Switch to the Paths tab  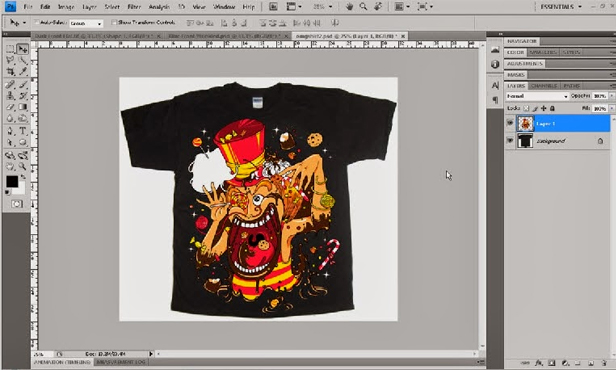[572, 86]
